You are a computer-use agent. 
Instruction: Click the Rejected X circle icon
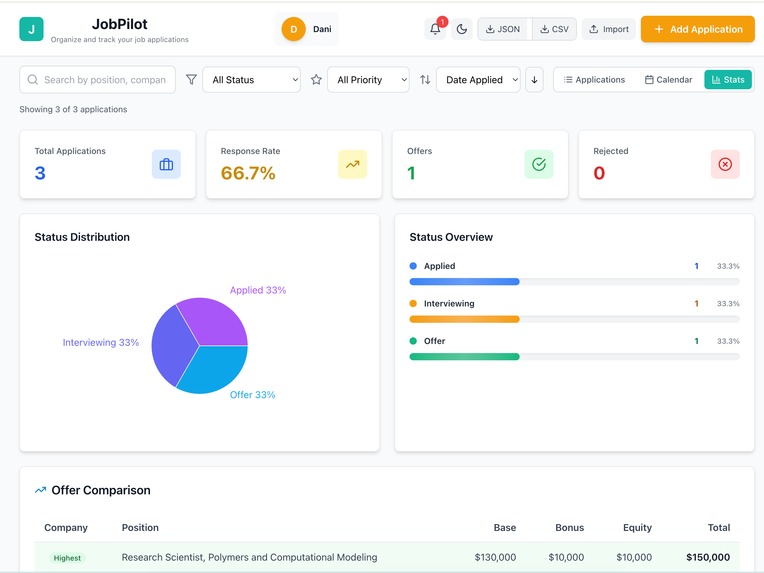[x=725, y=164]
